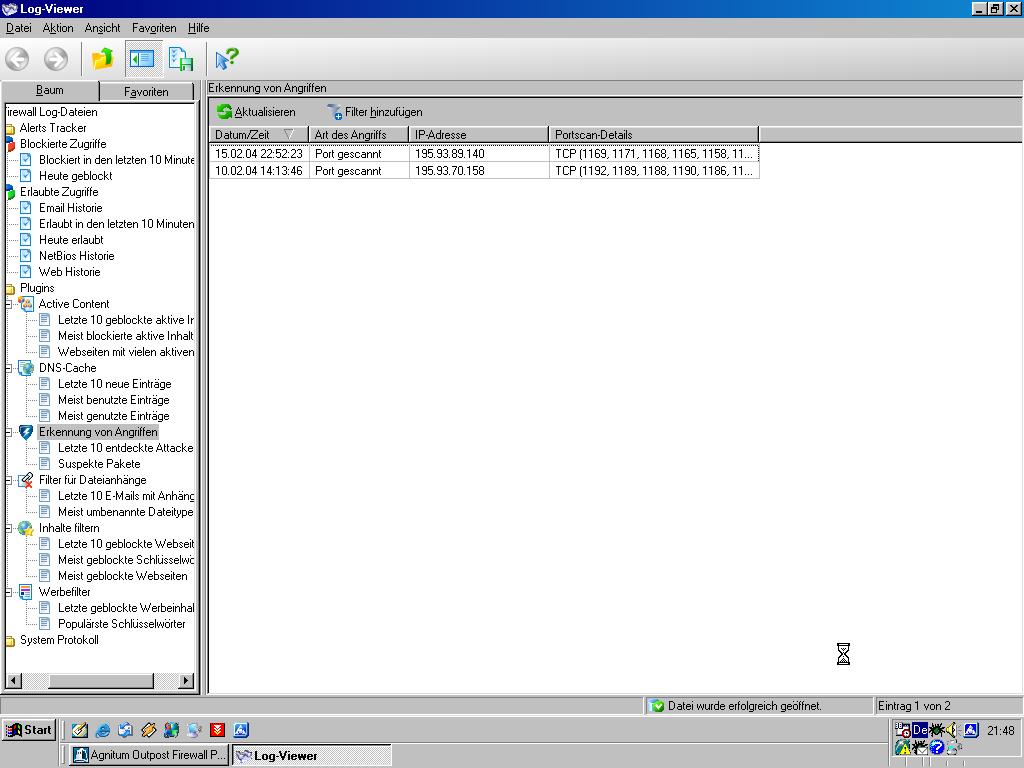Screen dimensions: 1024x768
Task: Click the Active Content plugin icon
Action: pyautogui.click(x=26, y=304)
